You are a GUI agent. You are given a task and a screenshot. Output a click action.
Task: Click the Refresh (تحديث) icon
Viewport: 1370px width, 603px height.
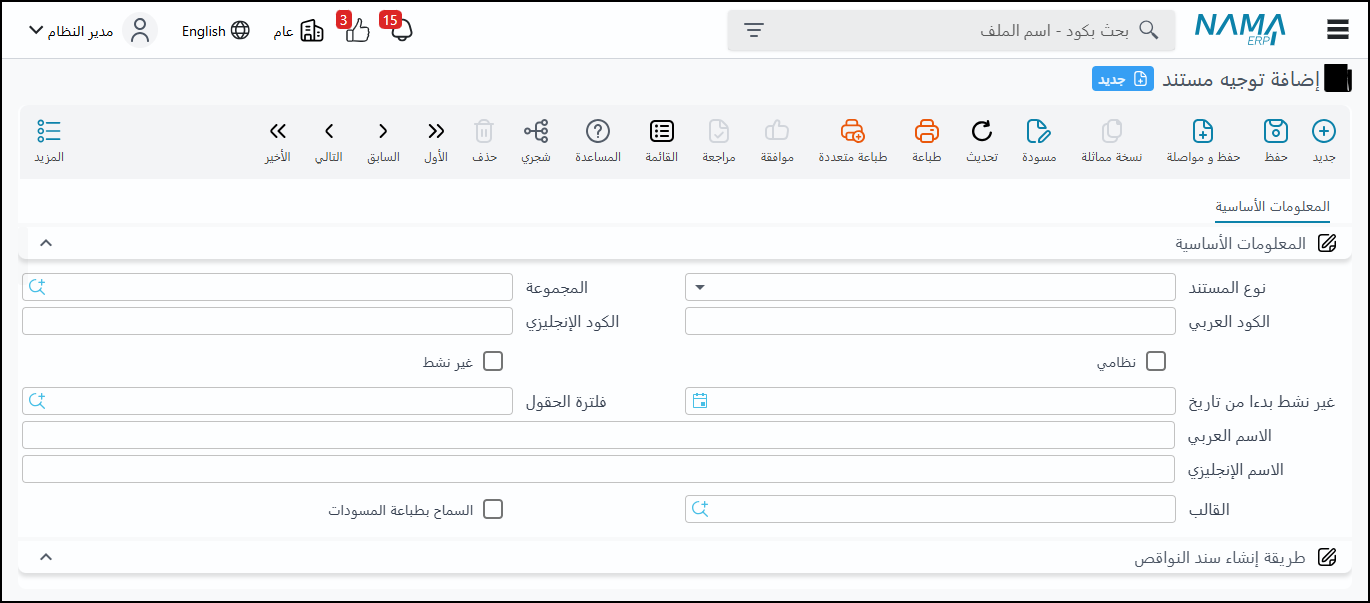pos(982,131)
